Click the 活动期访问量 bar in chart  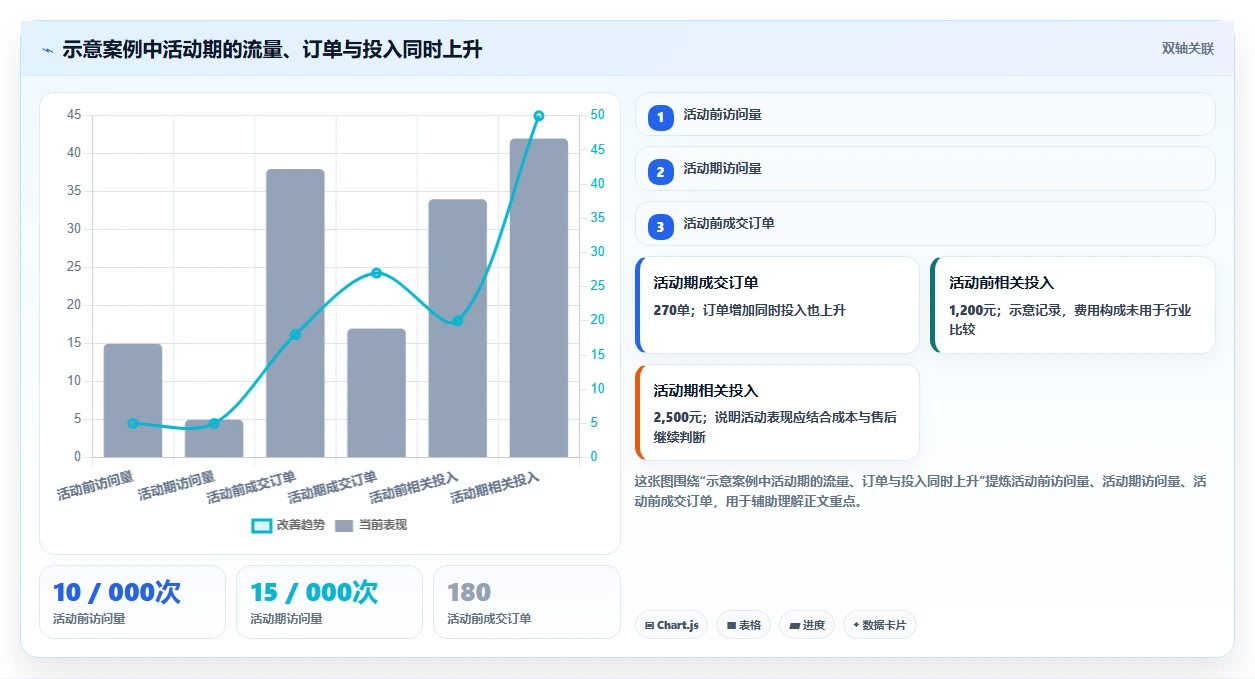[214, 438]
